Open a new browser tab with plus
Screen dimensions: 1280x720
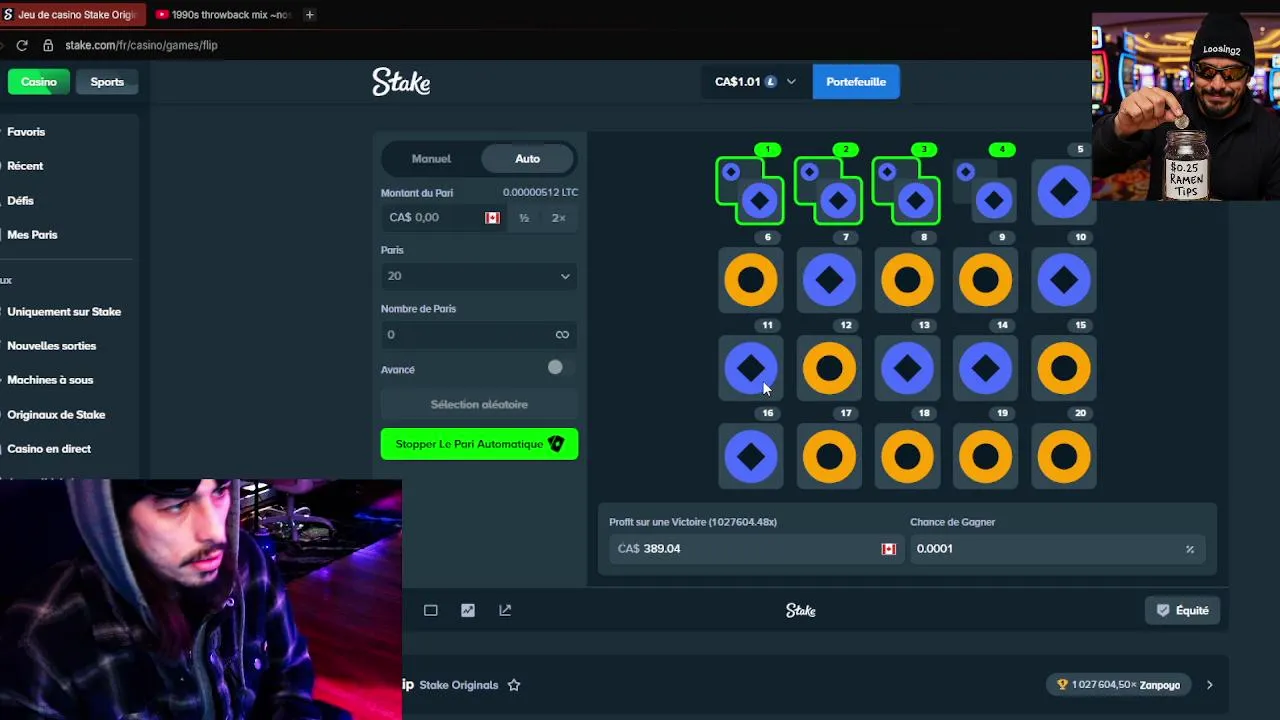309,15
